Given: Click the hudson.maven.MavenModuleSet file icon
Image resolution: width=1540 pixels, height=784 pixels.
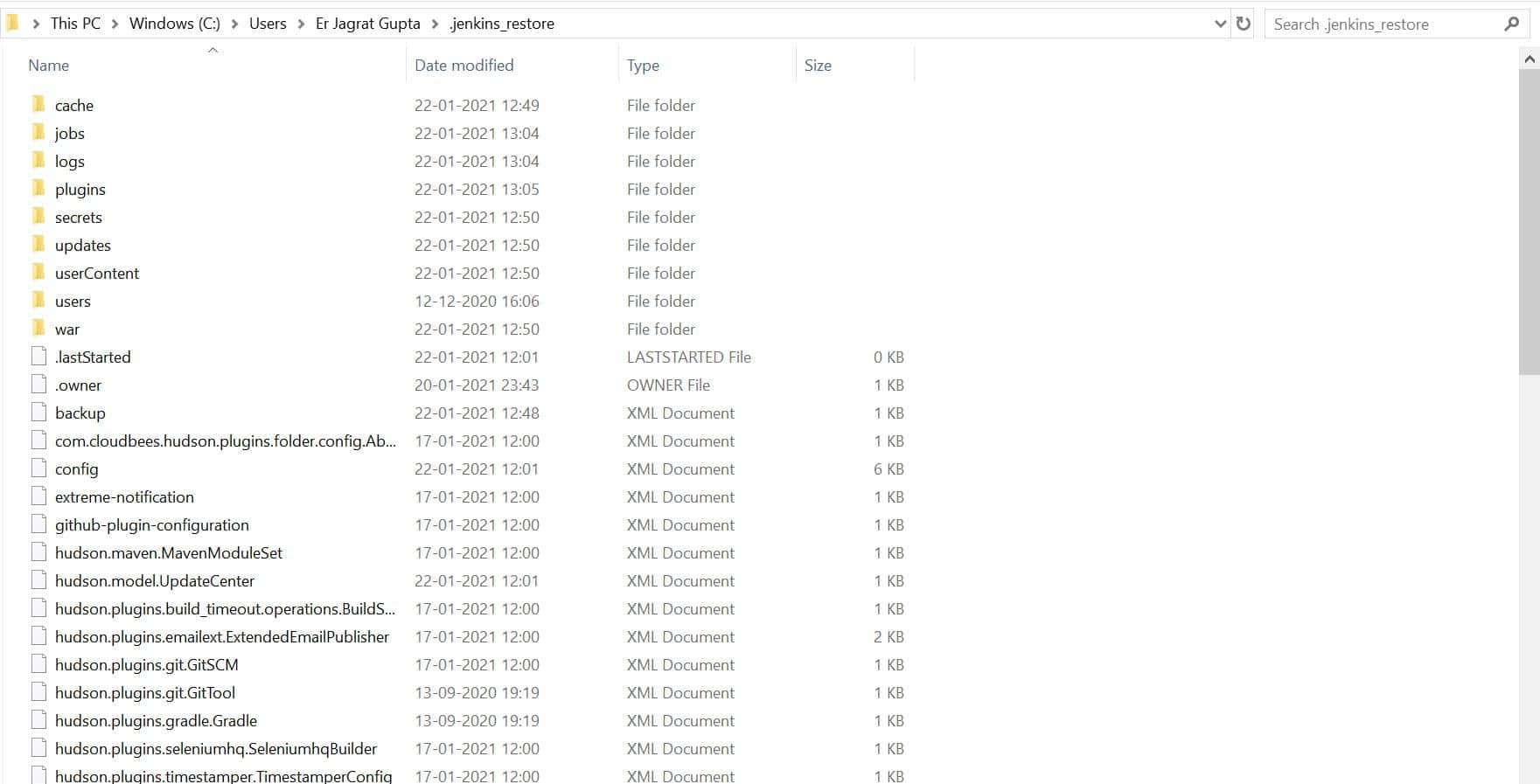Looking at the screenshot, I should click(x=38, y=552).
